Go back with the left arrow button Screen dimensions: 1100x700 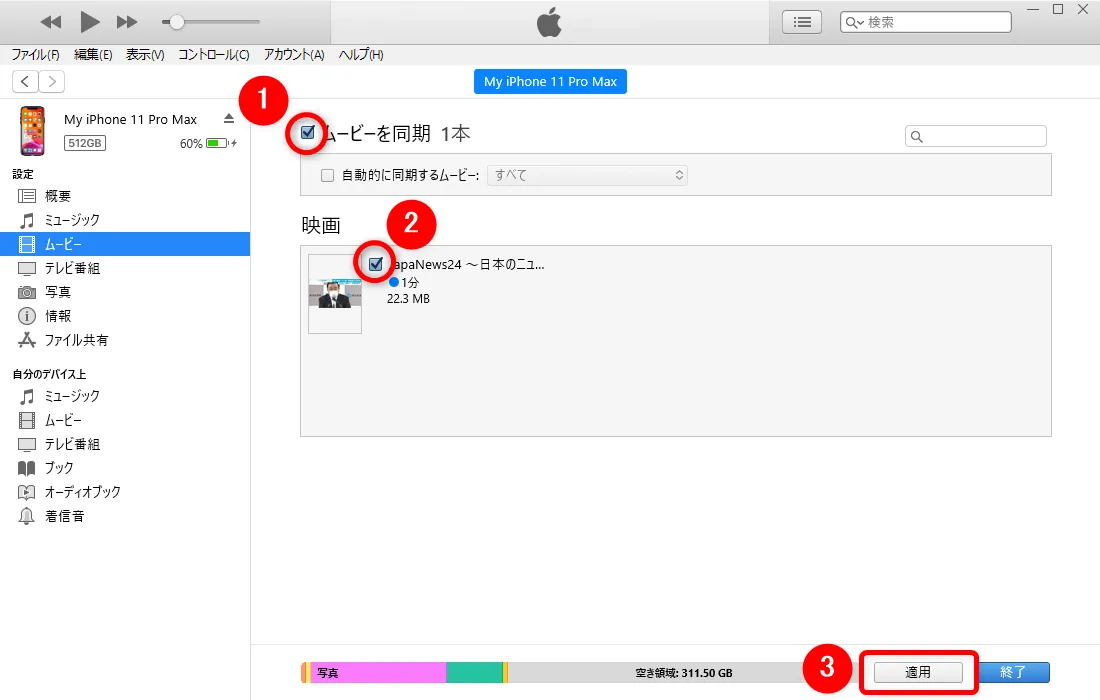pyautogui.click(x=25, y=81)
